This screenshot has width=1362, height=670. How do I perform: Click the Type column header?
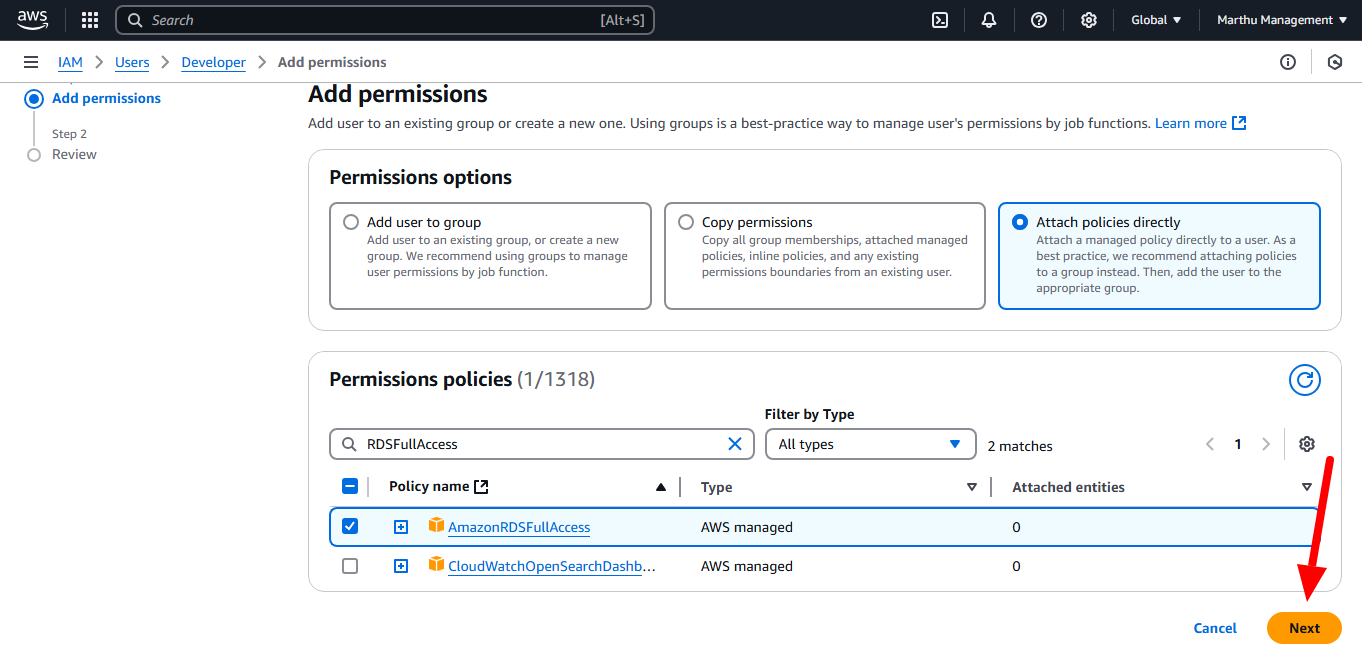(716, 487)
